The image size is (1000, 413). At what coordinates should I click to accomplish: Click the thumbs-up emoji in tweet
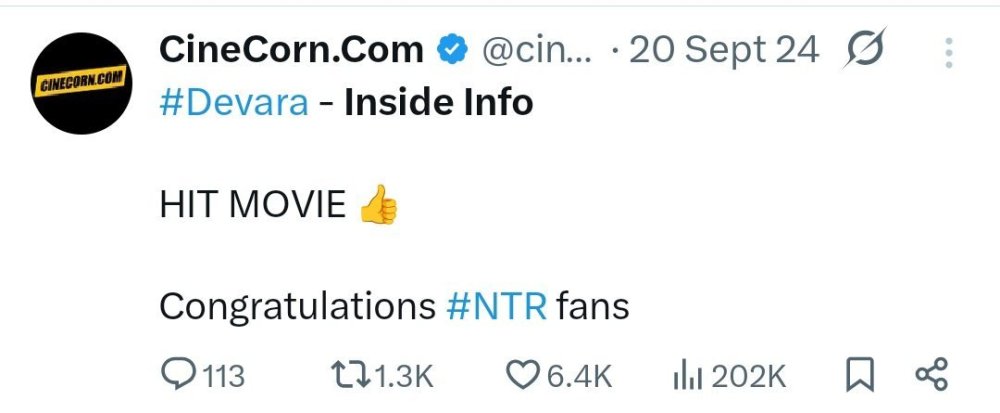pos(379,204)
